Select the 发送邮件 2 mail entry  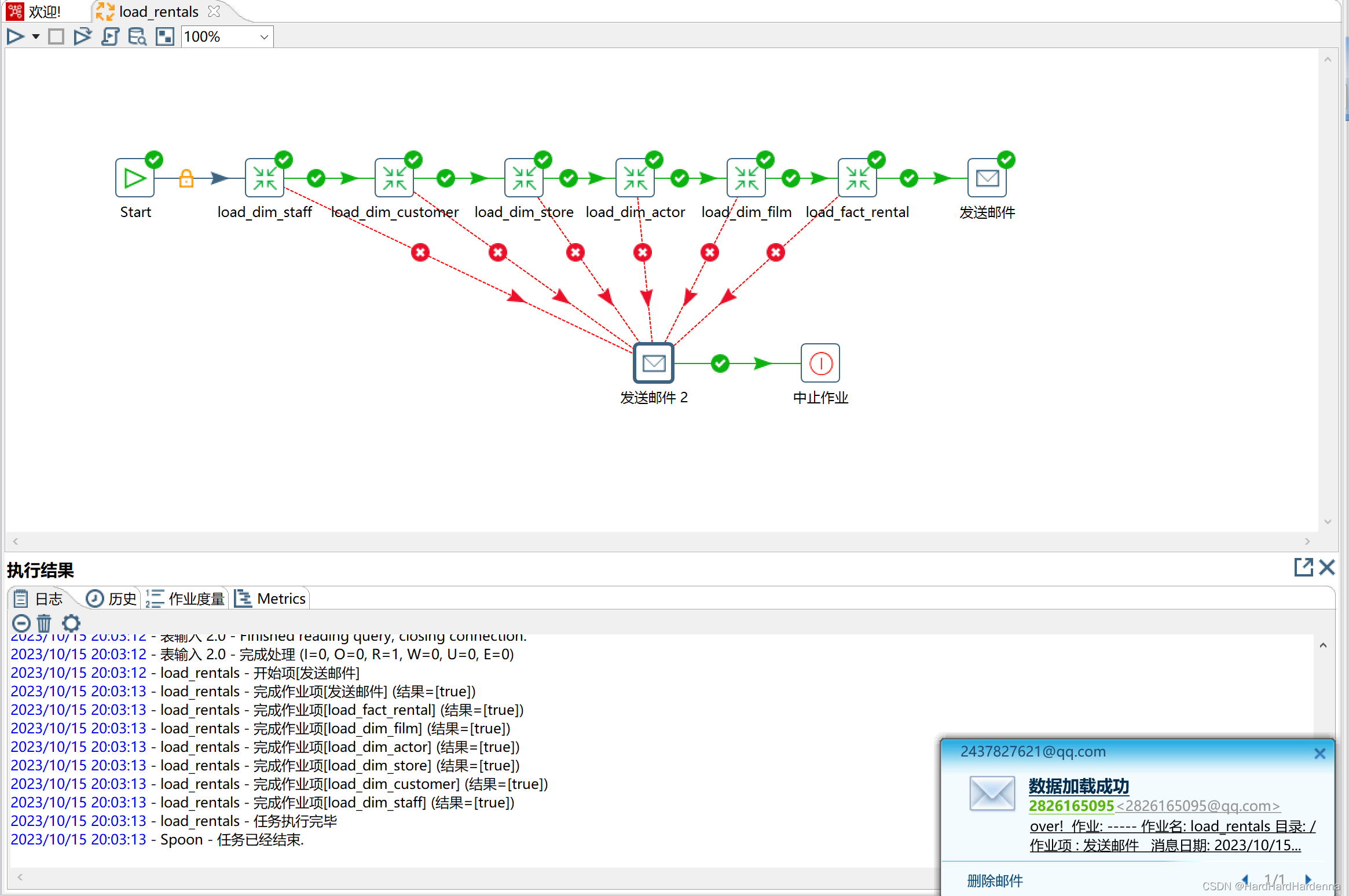654,363
